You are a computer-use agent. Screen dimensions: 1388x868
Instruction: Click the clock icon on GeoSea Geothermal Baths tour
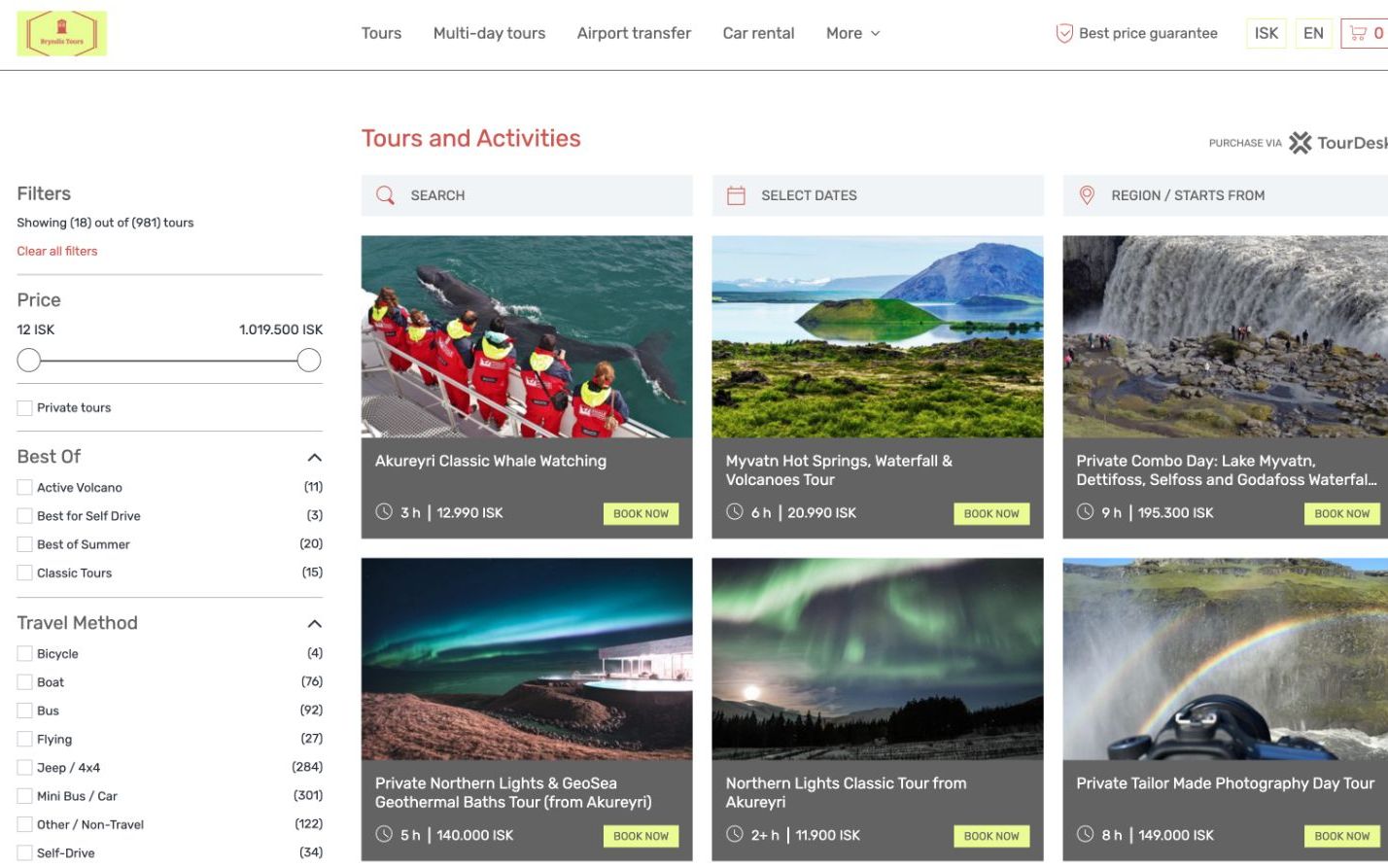(x=384, y=834)
